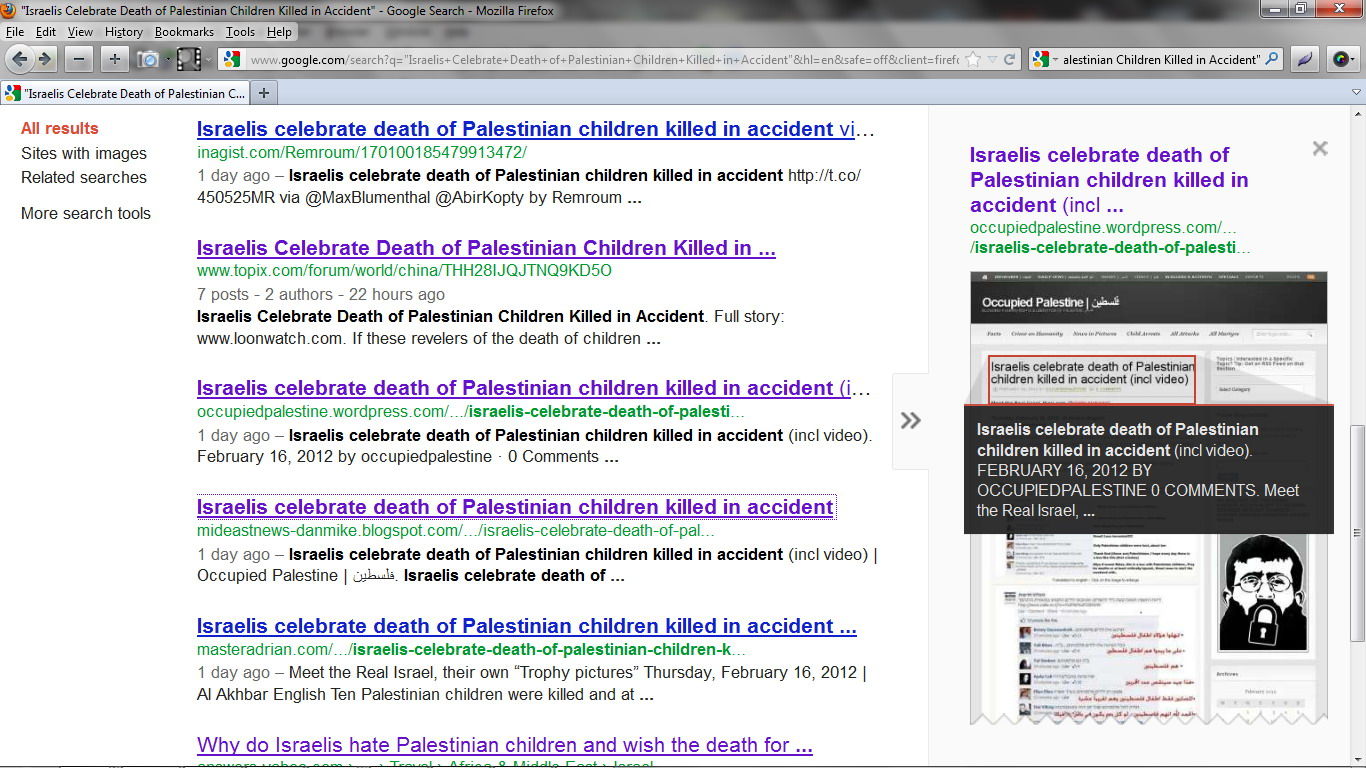Open the inagist.com result title link

(x=536, y=129)
